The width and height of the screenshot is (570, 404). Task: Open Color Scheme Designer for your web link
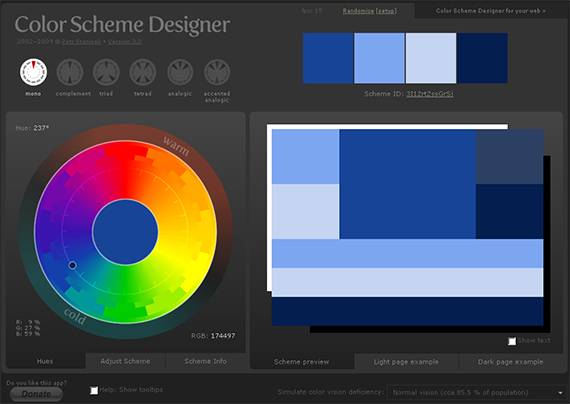491,11
